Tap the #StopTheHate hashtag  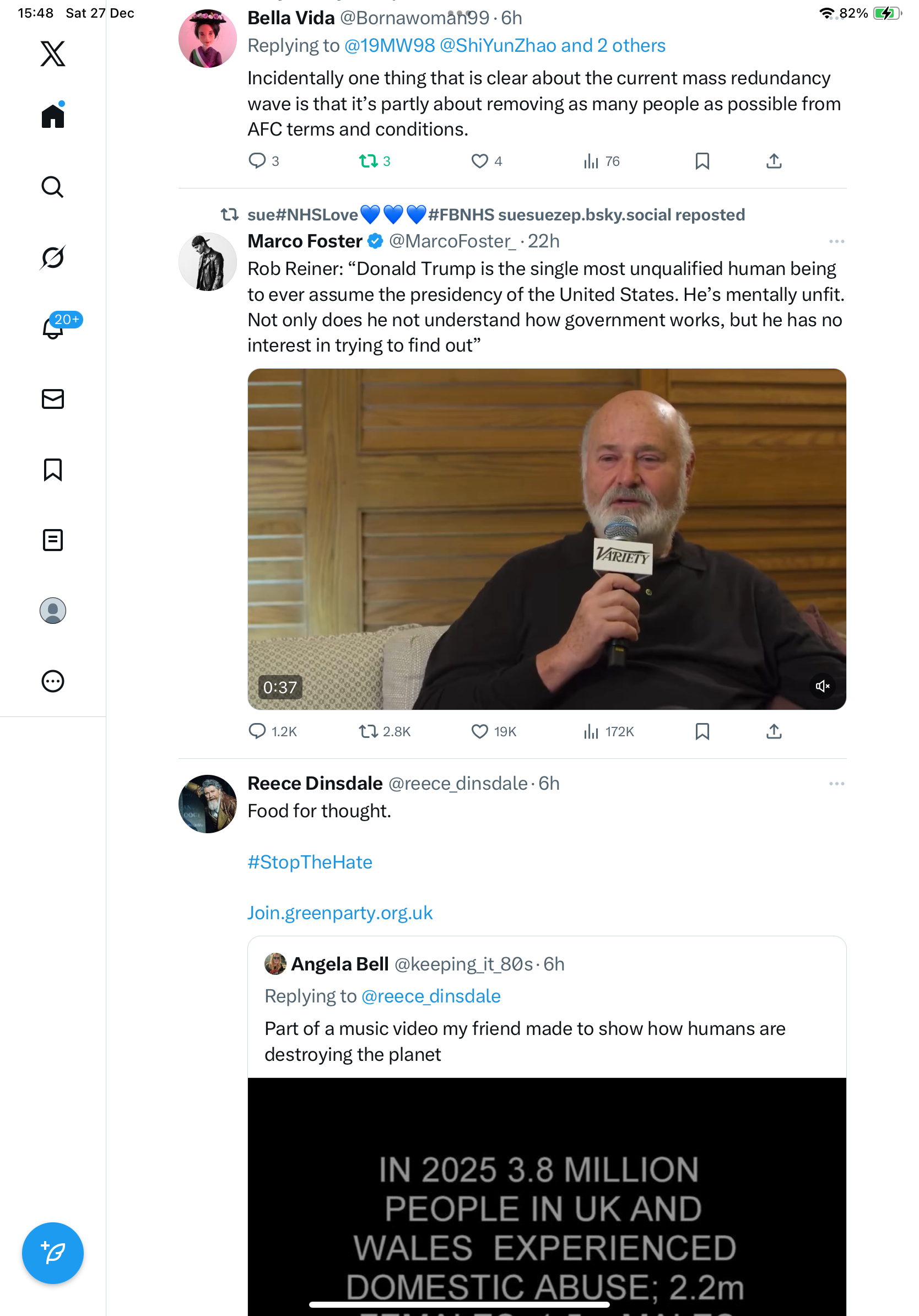pos(310,862)
